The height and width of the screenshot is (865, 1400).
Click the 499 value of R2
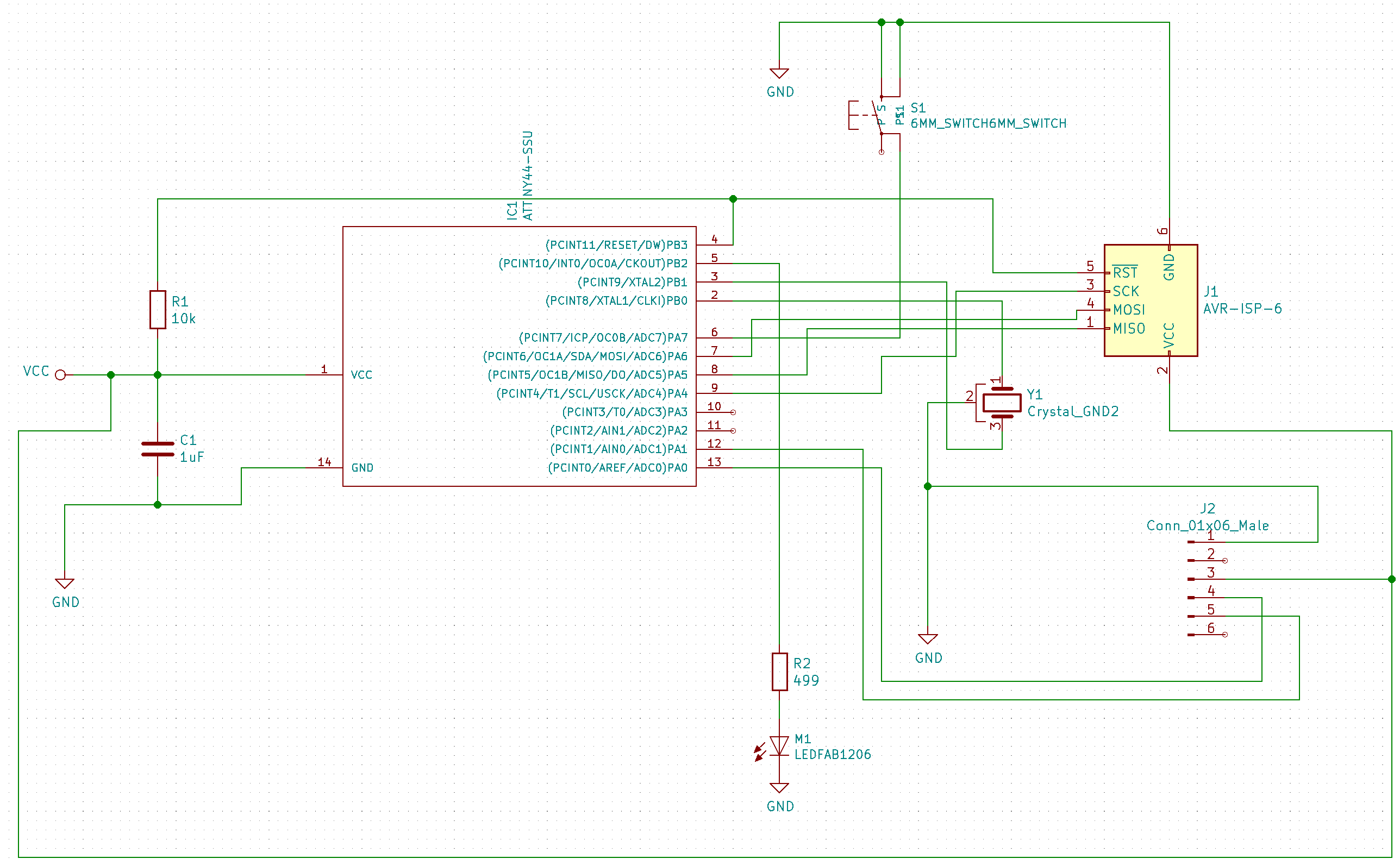805,680
